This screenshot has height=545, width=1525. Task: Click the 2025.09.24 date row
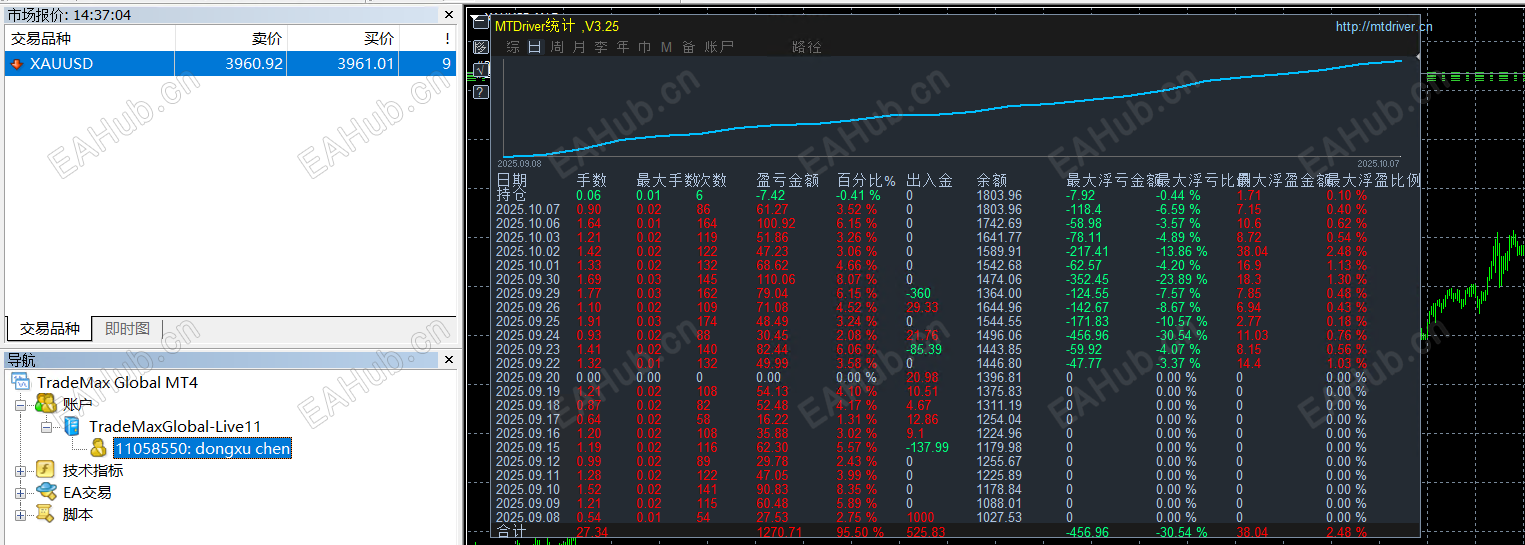(528, 335)
